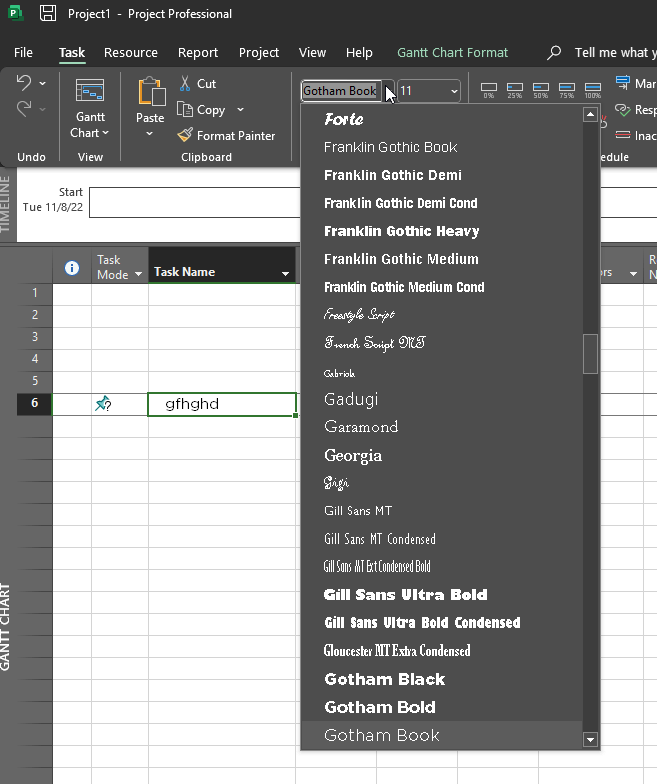Select the gfhghd task name cell
Viewport: 657px width, 784px height.
[222, 404]
